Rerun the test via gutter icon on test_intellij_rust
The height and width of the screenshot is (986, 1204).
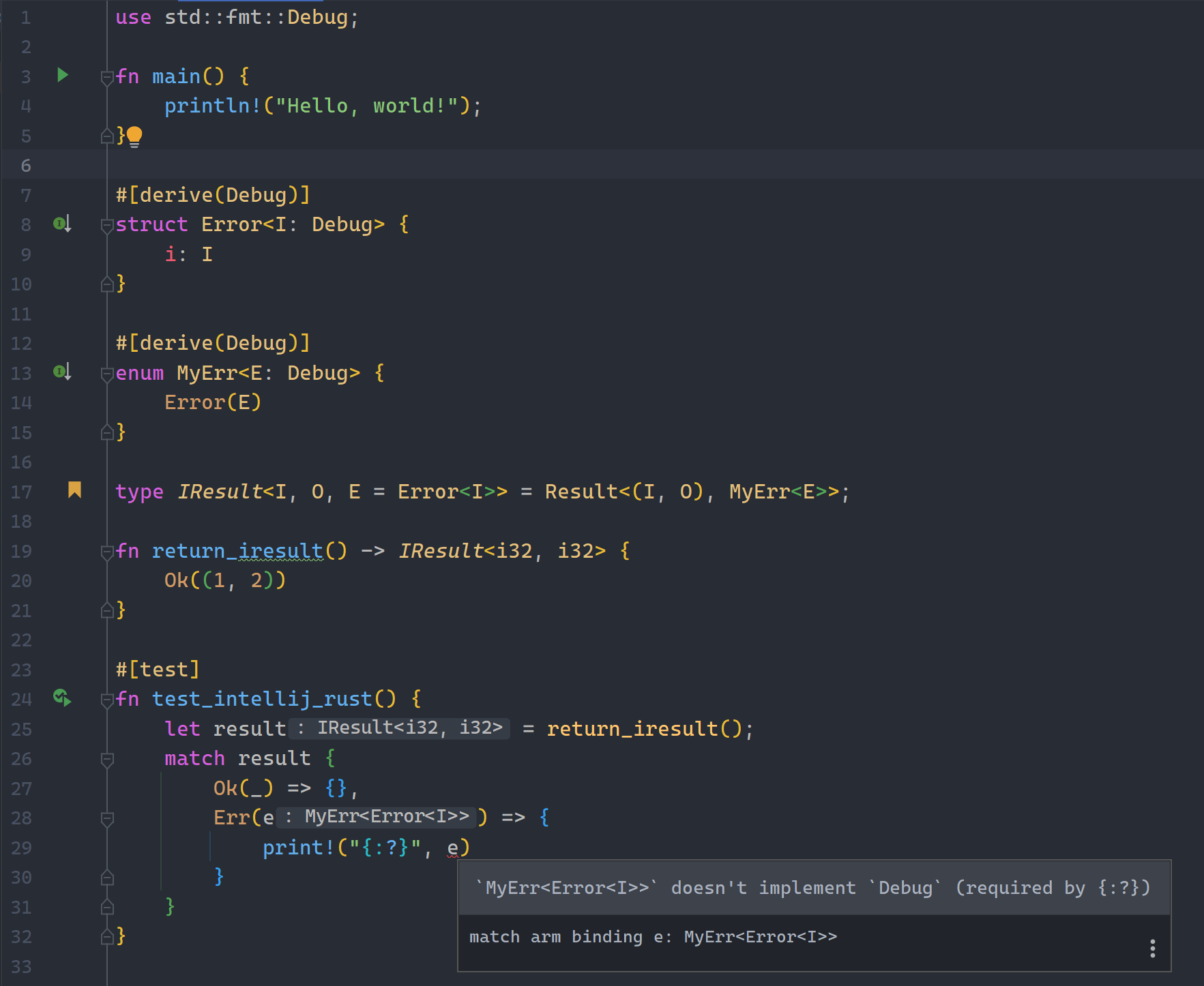click(61, 698)
